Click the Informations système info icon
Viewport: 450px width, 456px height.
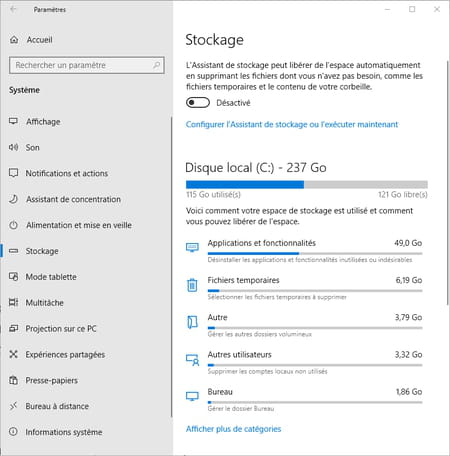coord(13,432)
